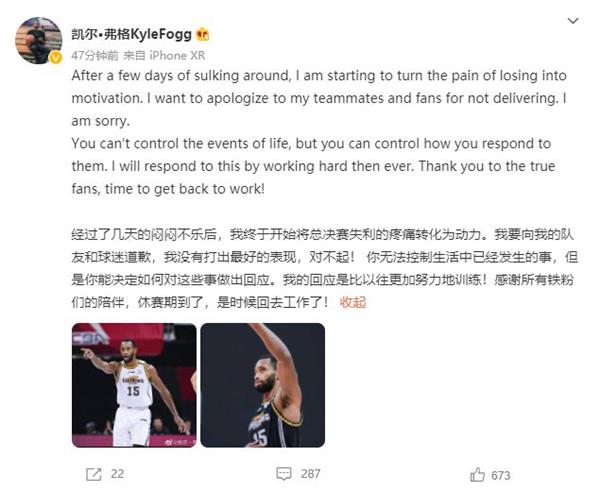Click the 来自 source label text
Image resolution: width=600 pixels, height=491 pixels.
point(134,55)
